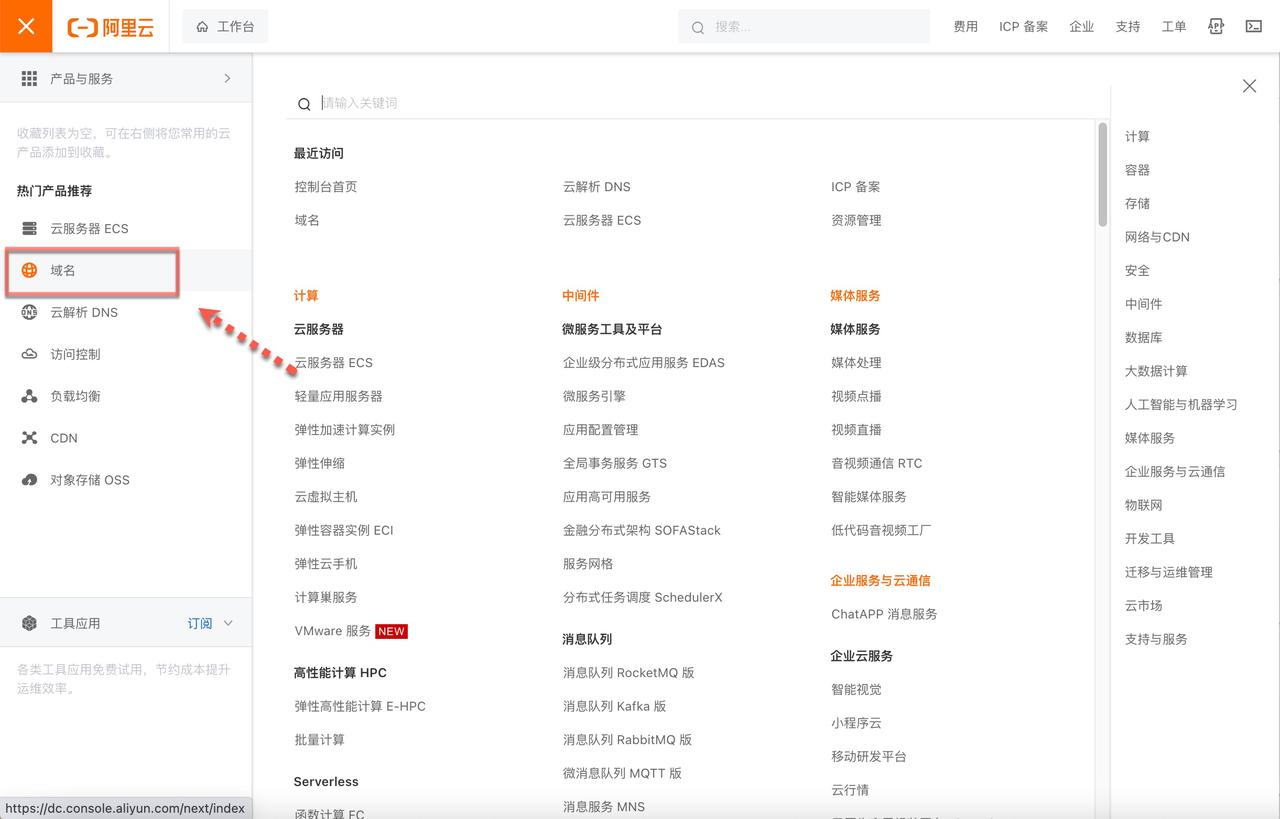Click the API developer tools icon
Screen dimensions: 1280x819
coord(1216,27)
